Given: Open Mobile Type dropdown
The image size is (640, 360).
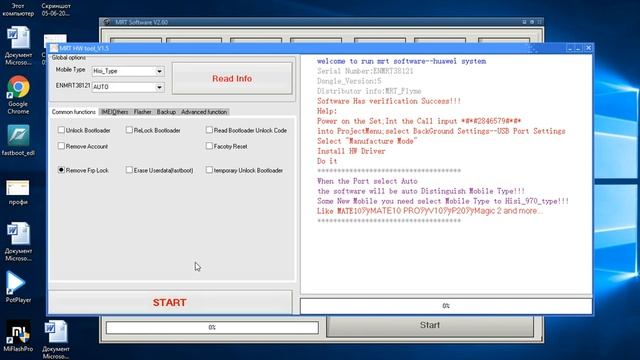Looking at the screenshot, I should point(160,71).
